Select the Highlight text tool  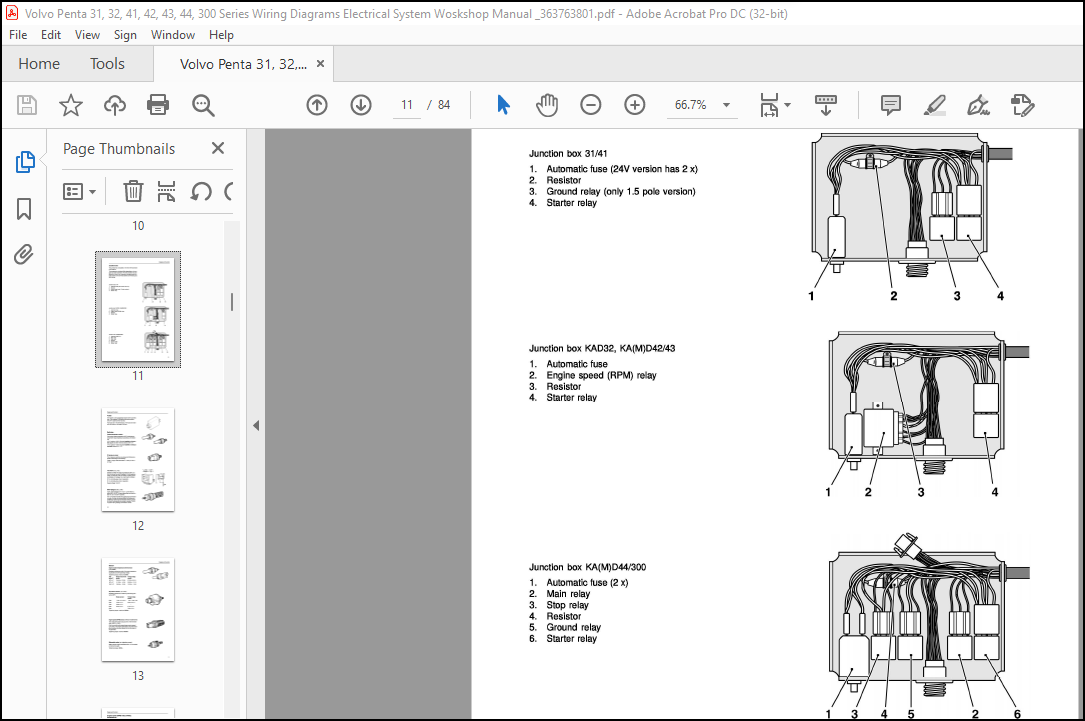pos(934,105)
